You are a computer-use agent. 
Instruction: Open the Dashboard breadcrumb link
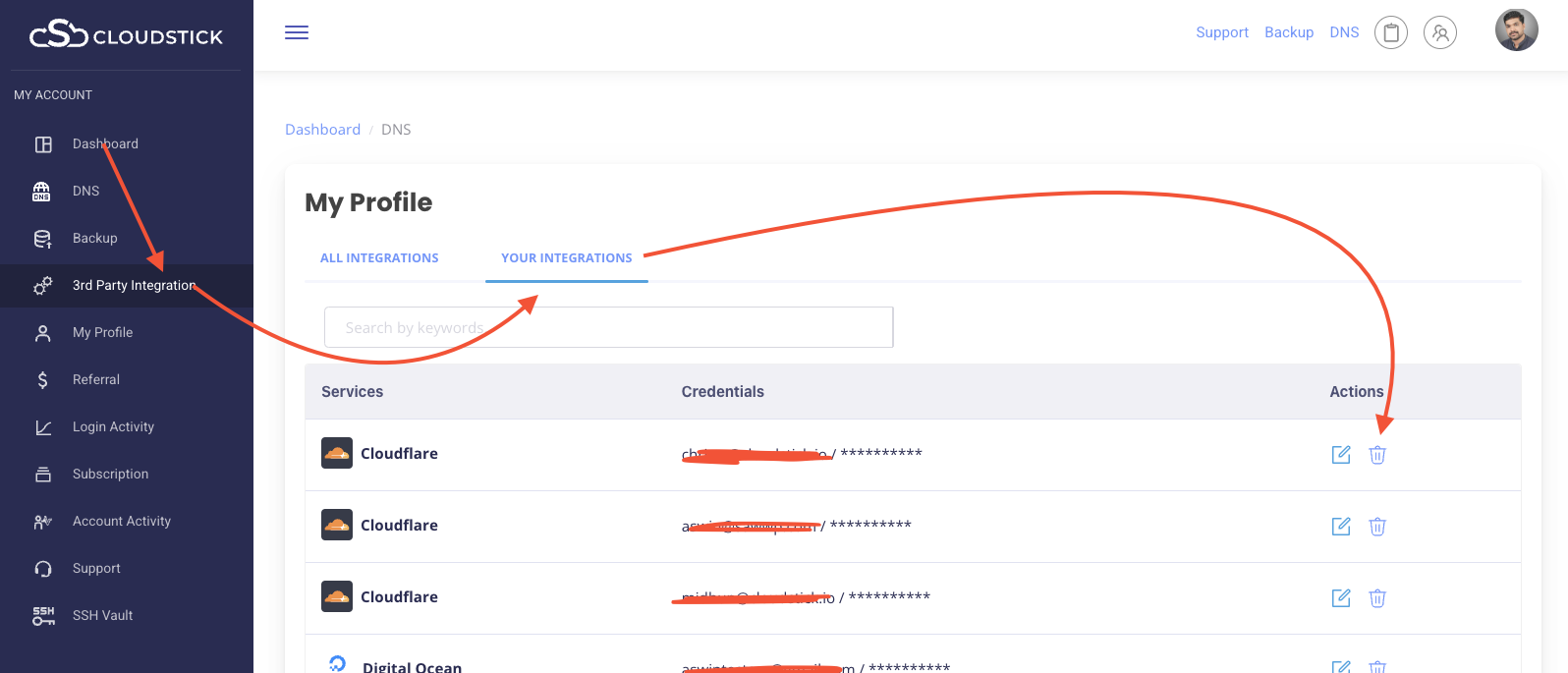322,129
